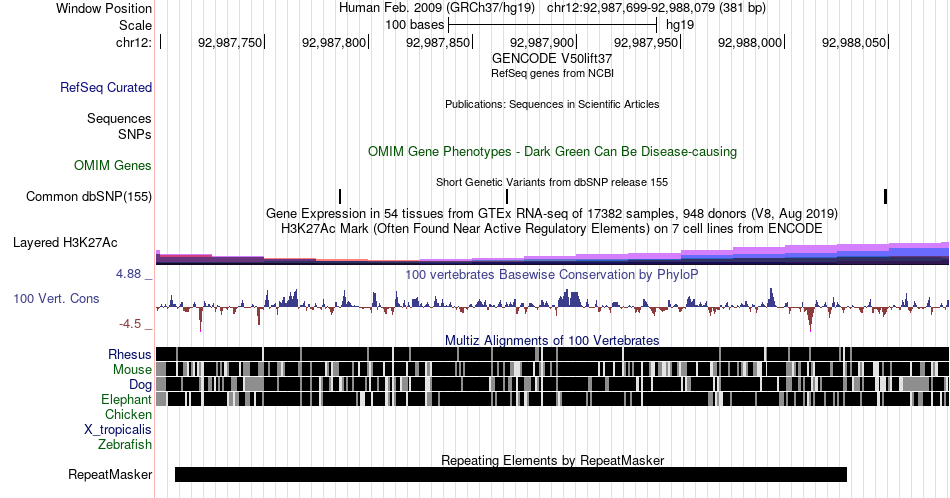Click the Scale label
The image size is (950, 498).
[135, 25]
